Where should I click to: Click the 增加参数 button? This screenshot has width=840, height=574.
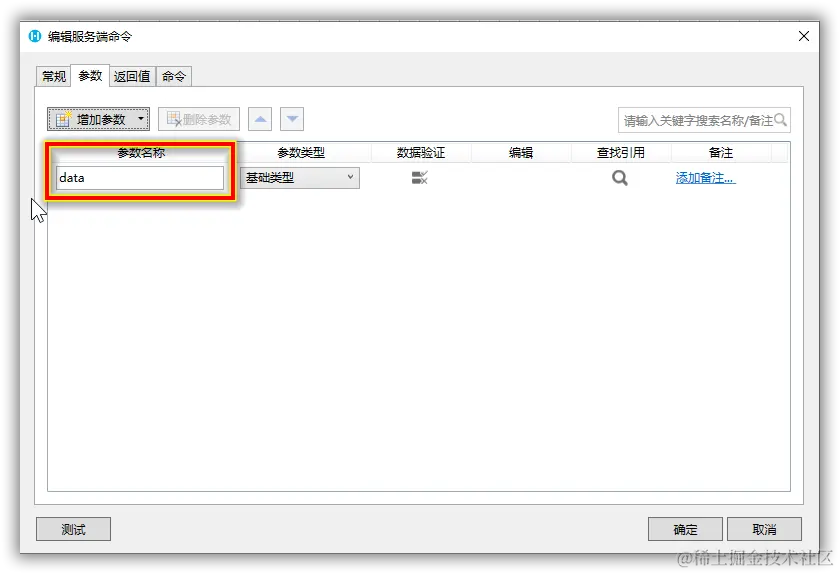pyautogui.click(x=98, y=119)
